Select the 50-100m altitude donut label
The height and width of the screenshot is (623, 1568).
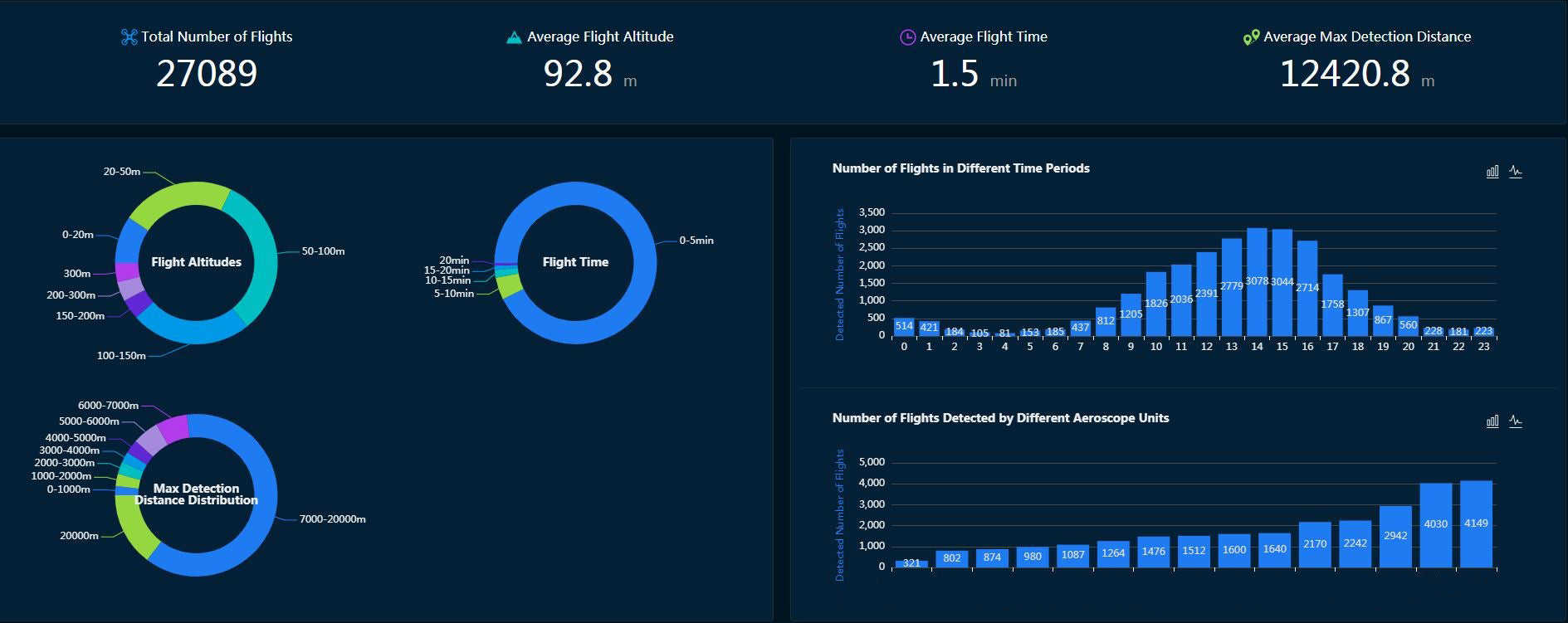point(323,251)
